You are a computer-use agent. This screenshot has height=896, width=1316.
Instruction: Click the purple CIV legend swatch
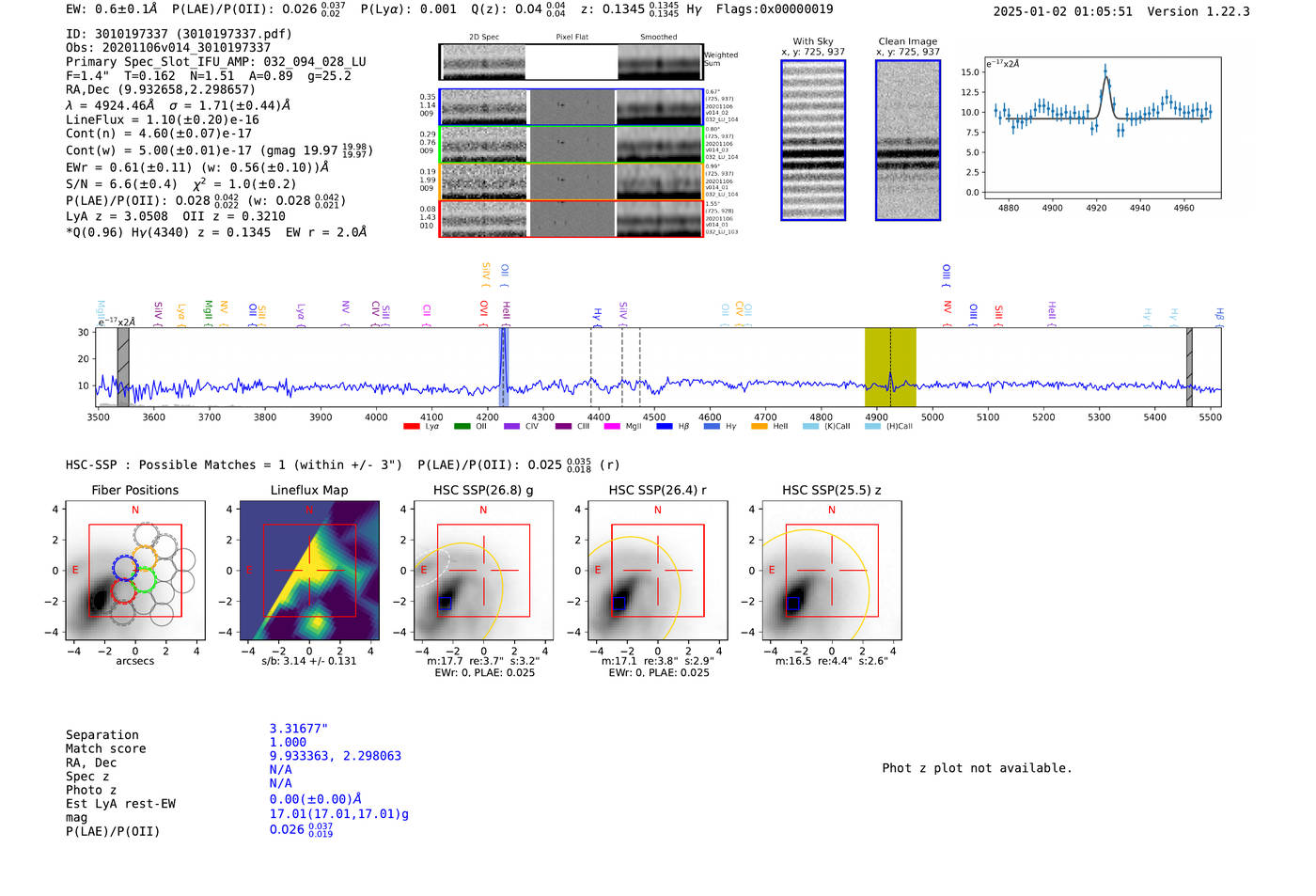pyautogui.click(x=511, y=426)
